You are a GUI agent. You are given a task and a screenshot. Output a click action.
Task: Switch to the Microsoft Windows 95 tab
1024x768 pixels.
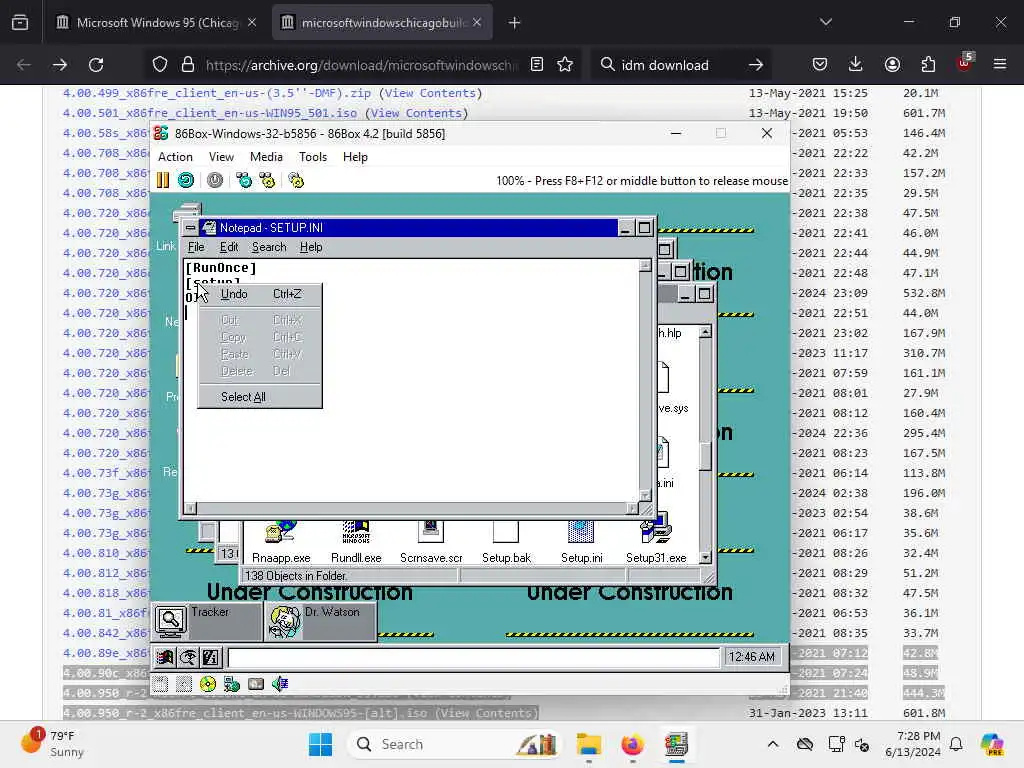click(x=157, y=23)
